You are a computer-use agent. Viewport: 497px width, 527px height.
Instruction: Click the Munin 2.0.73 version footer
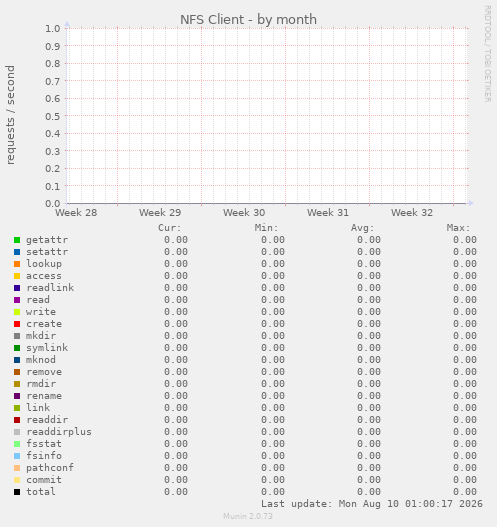[248, 516]
